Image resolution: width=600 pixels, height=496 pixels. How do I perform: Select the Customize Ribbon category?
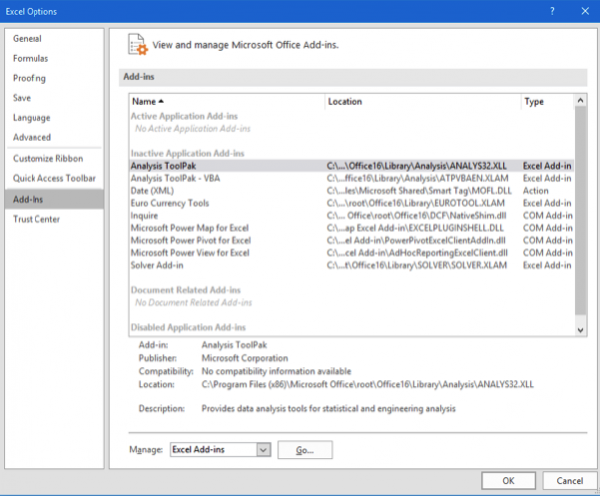(x=48, y=158)
